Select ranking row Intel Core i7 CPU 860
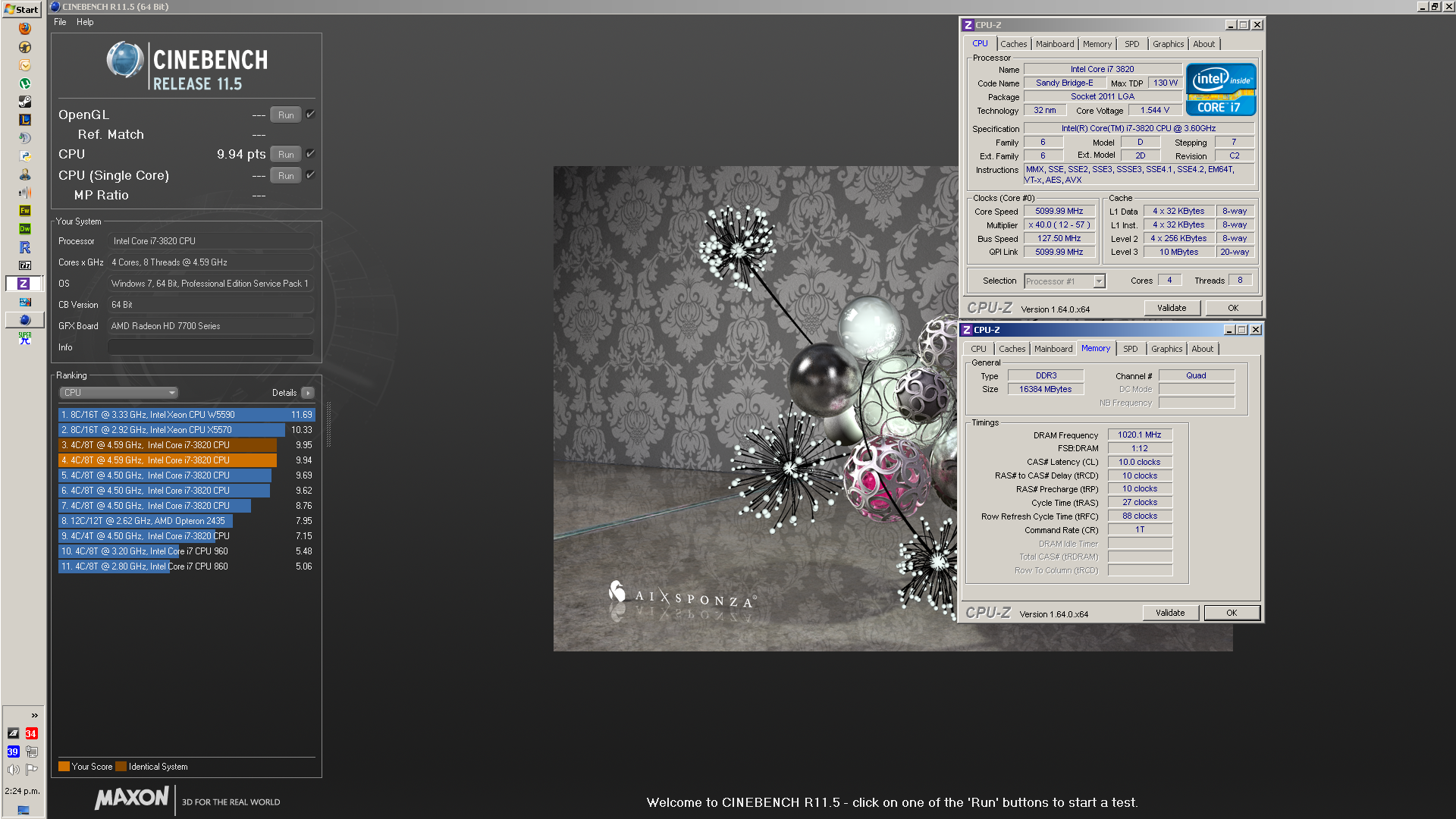The image size is (1456, 819). tap(187, 566)
